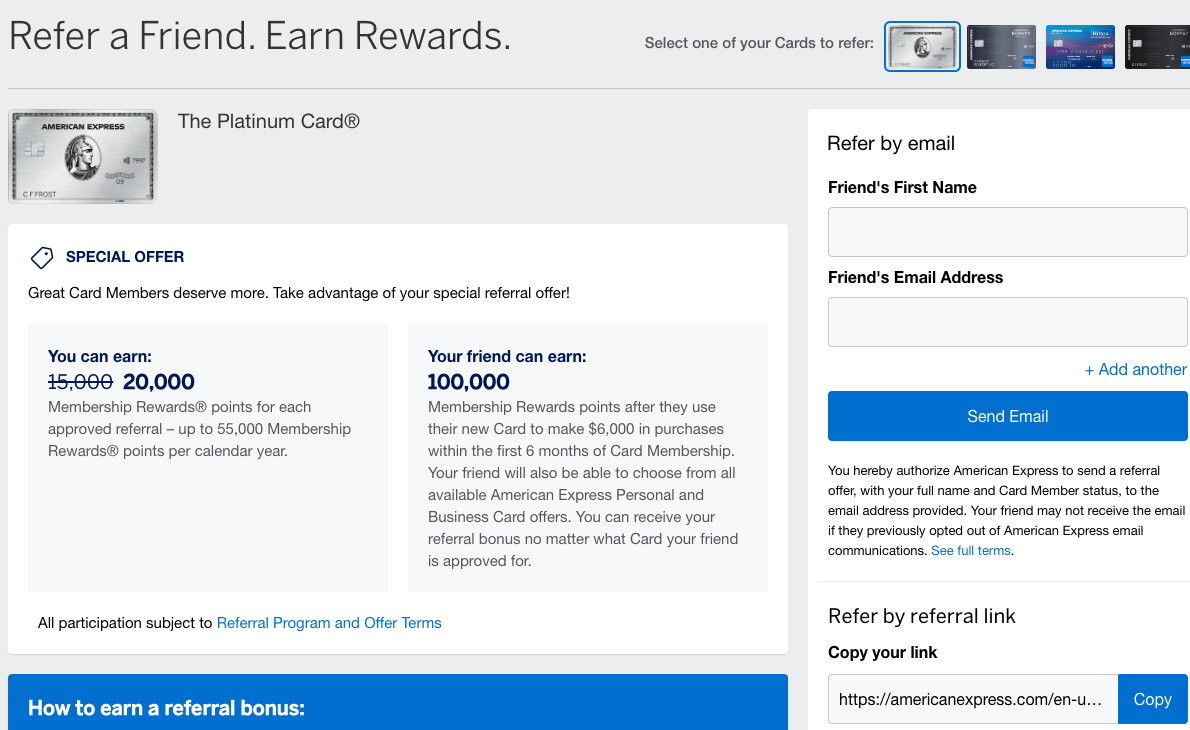
Task: Select the partially visible black Bonvoy card at the far right
Action: click(1157, 47)
